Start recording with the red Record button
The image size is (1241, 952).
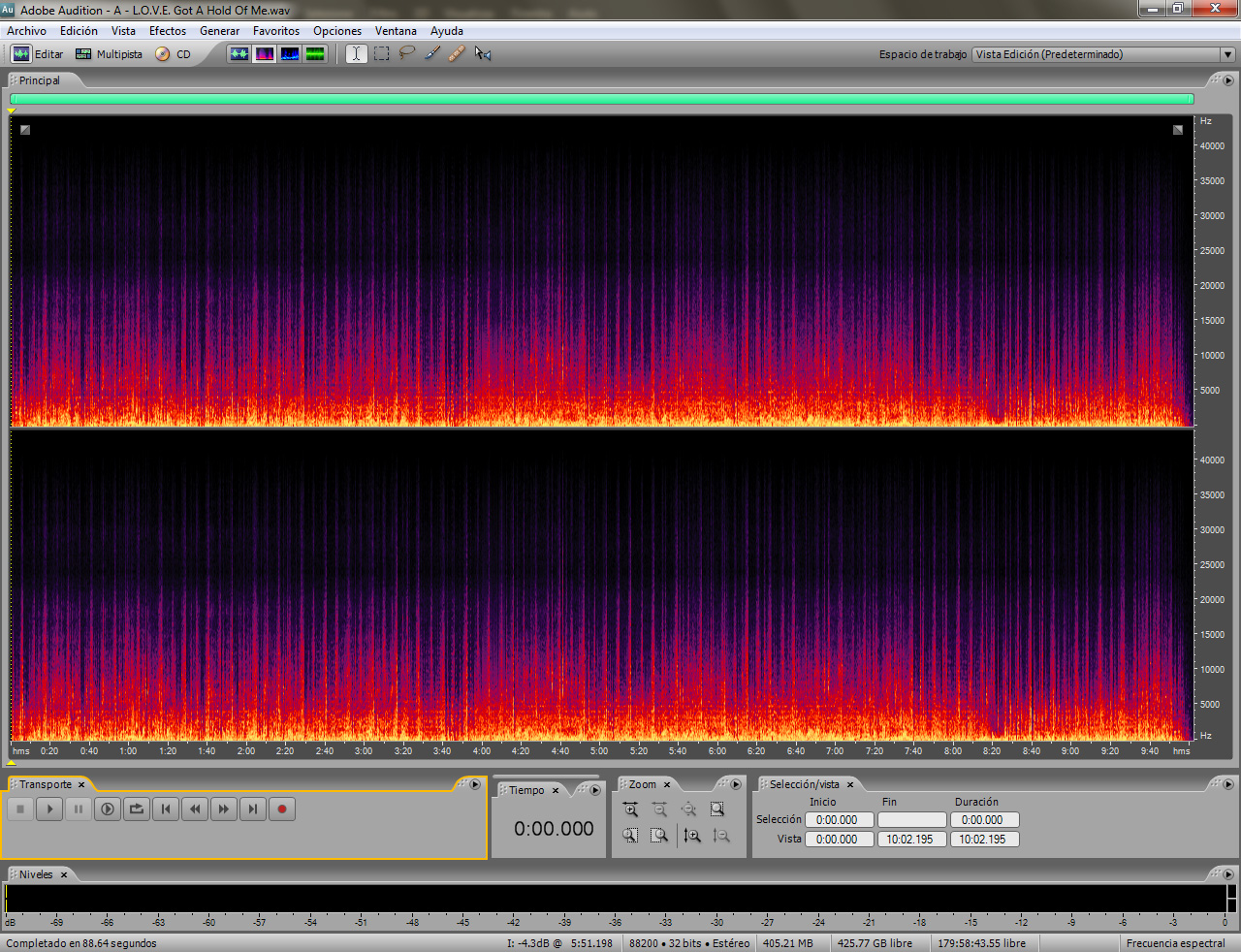pos(282,809)
